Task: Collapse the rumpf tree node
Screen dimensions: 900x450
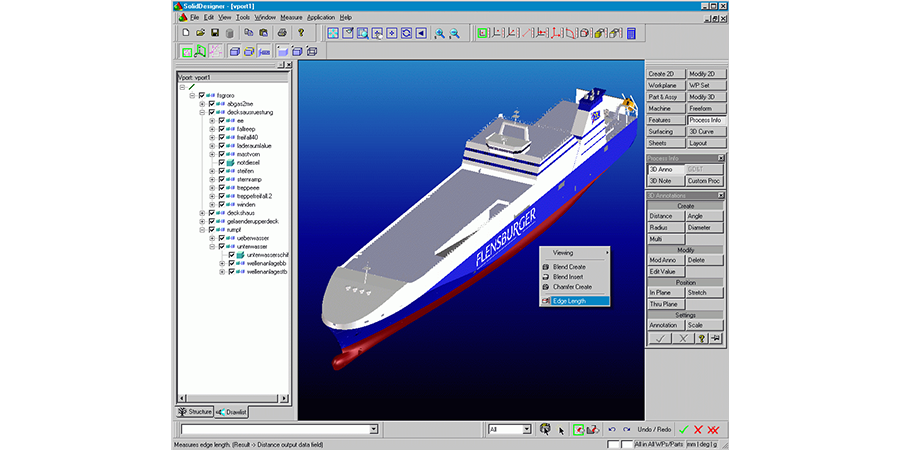Action: (201, 229)
